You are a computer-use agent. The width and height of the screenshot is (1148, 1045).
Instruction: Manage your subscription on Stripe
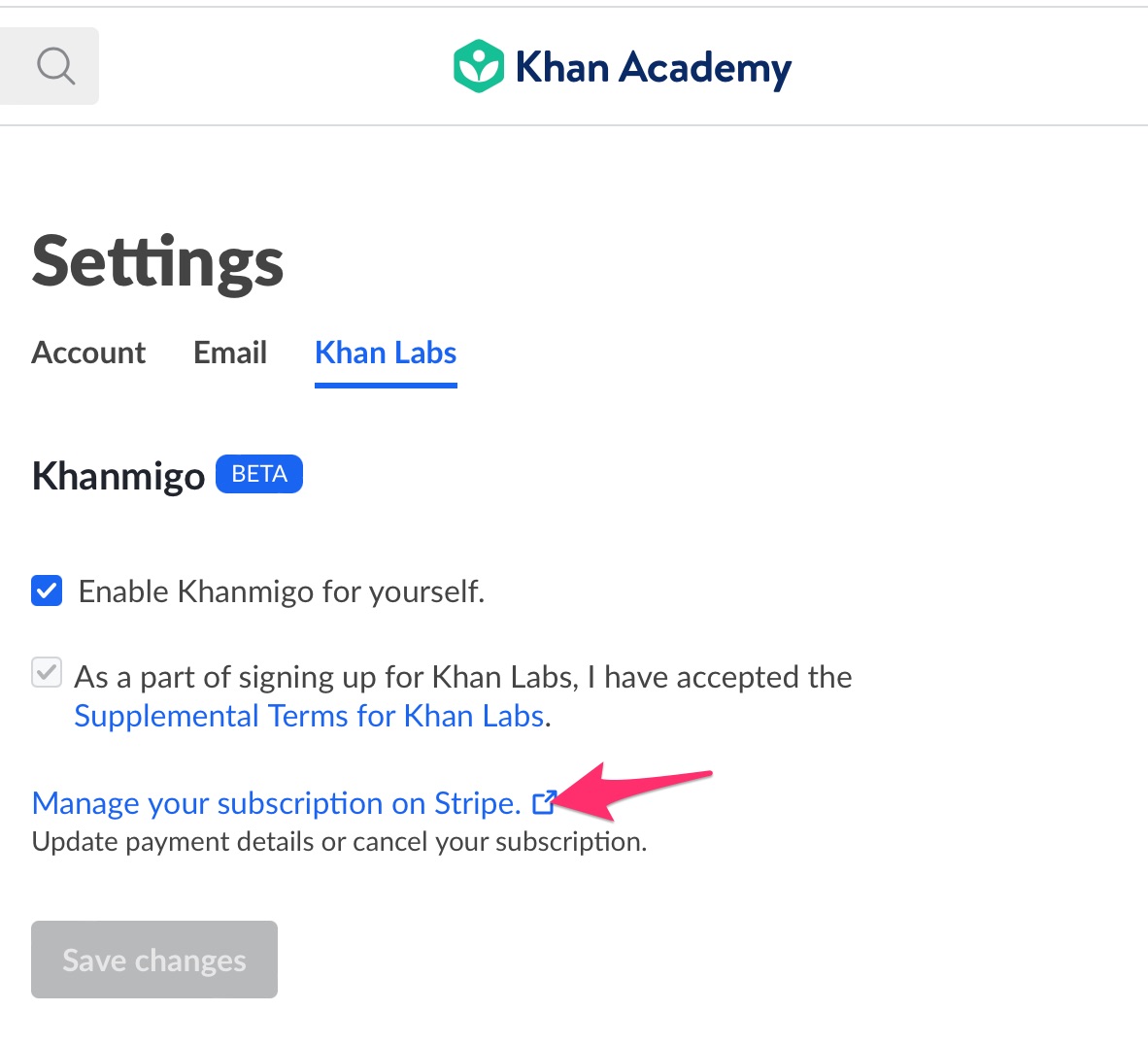pyautogui.click(x=276, y=803)
